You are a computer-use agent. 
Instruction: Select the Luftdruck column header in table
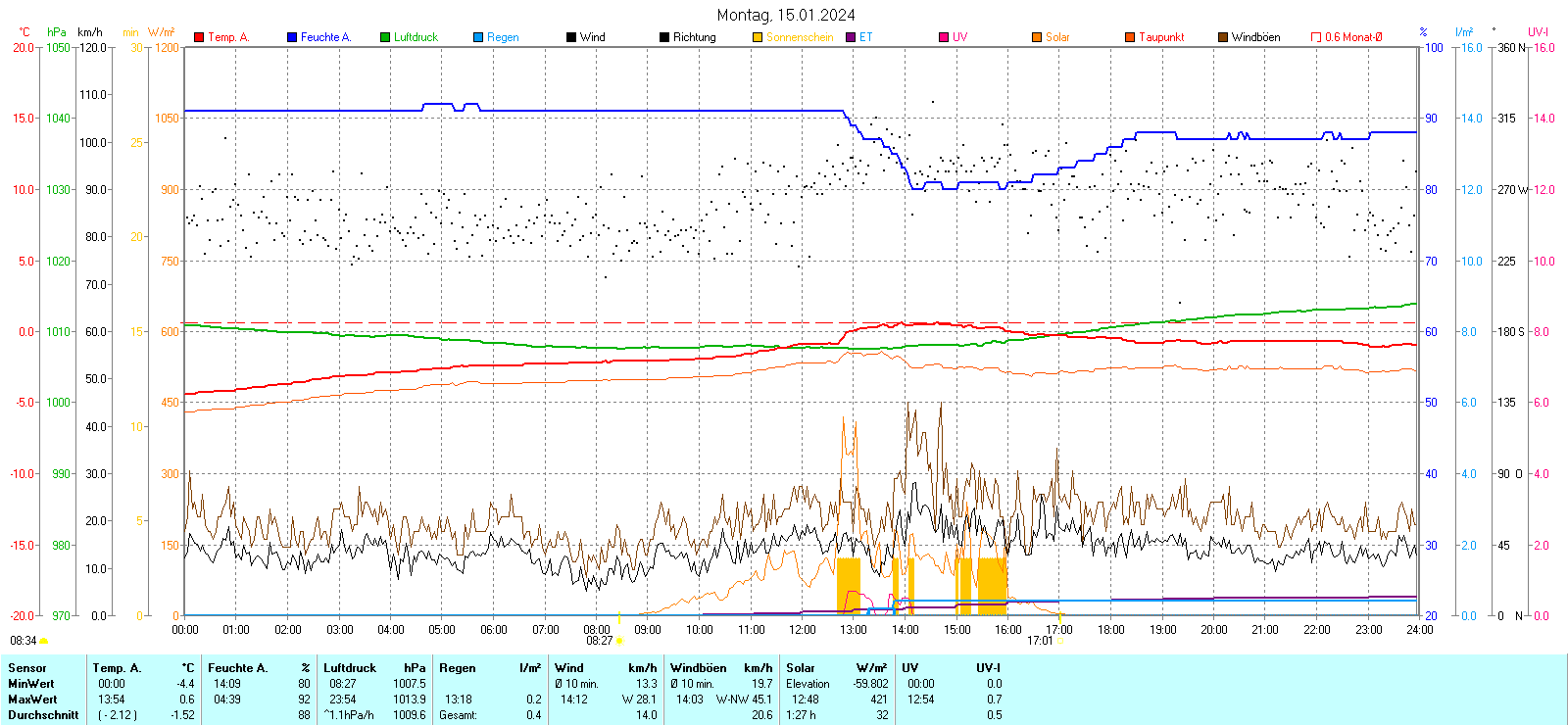(350, 668)
